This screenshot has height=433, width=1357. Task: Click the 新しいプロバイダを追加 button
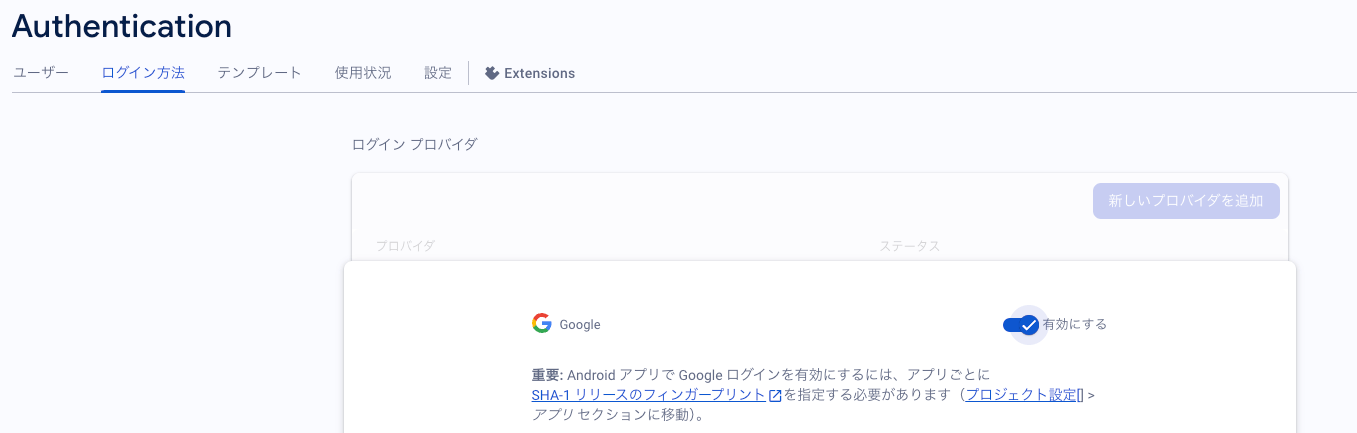(x=1186, y=201)
